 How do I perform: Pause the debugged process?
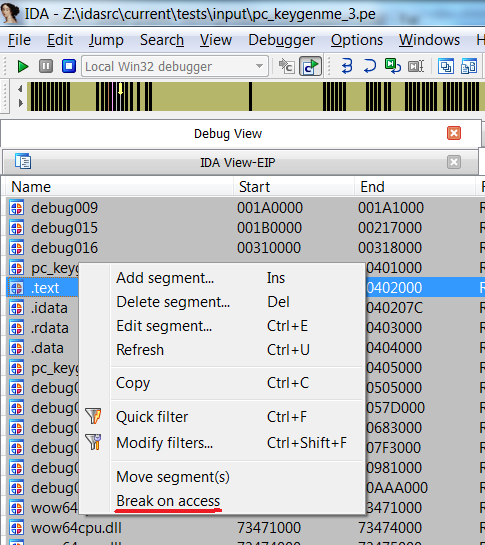pos(46,66)
